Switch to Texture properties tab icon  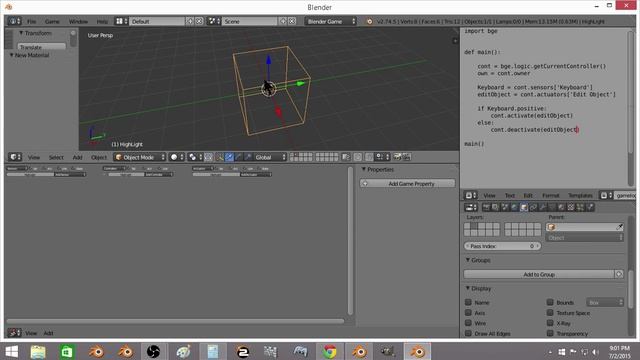571,207
